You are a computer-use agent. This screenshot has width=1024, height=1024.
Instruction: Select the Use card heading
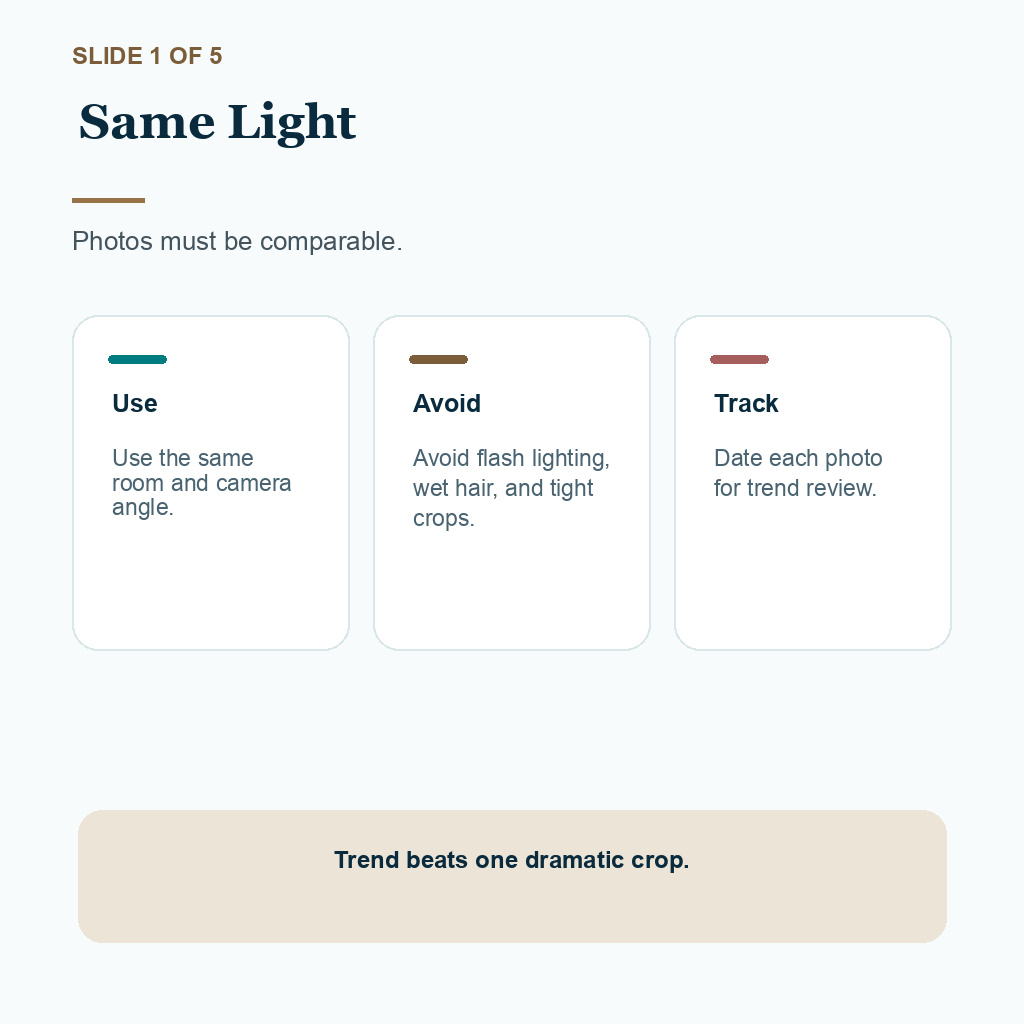135,404
